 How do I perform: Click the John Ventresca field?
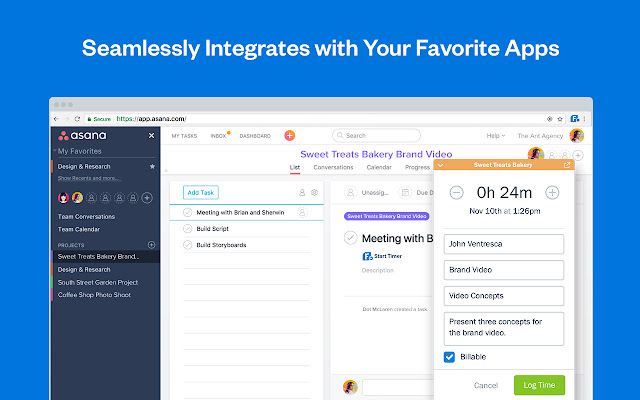(x=504, y=244)
